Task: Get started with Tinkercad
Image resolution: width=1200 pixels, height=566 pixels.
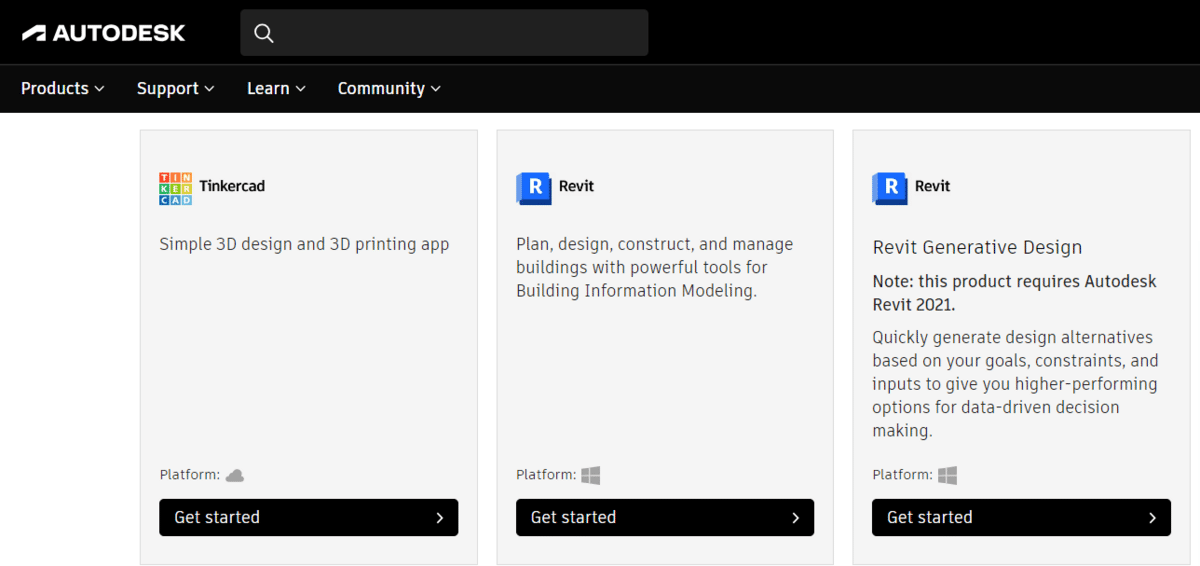Action: (x=309, y=517)
